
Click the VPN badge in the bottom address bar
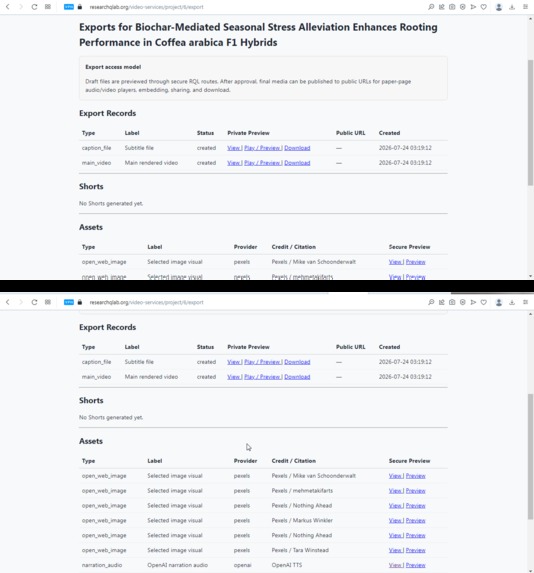(69, 302)
